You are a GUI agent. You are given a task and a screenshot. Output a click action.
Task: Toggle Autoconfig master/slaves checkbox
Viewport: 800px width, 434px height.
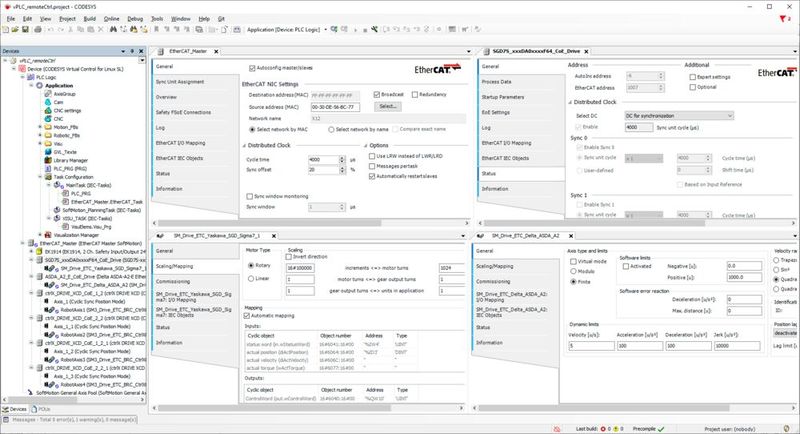click(252, 68)
